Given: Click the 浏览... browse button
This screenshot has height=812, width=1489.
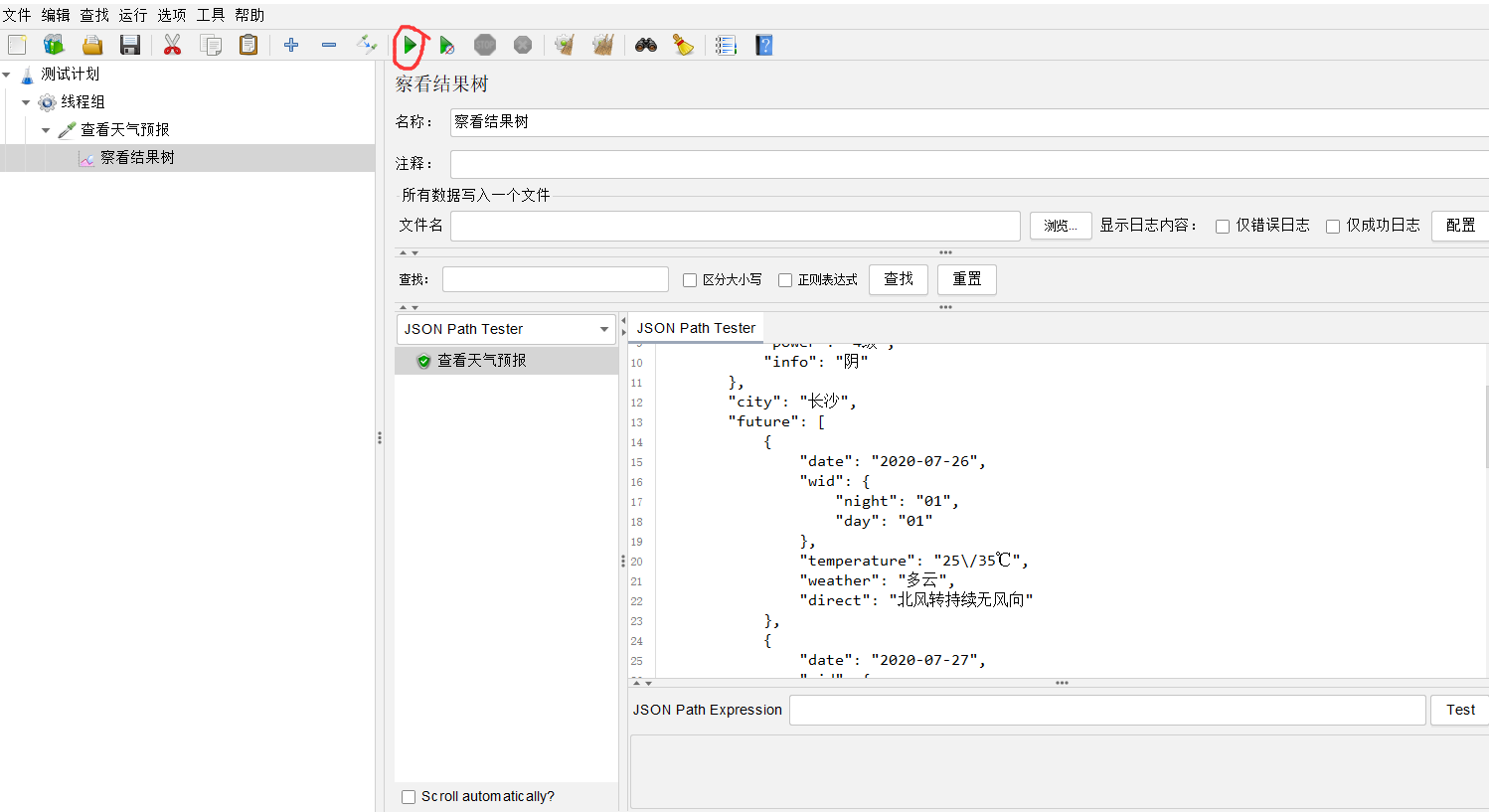Looking at the screenshot, I should click(1060, 226).
